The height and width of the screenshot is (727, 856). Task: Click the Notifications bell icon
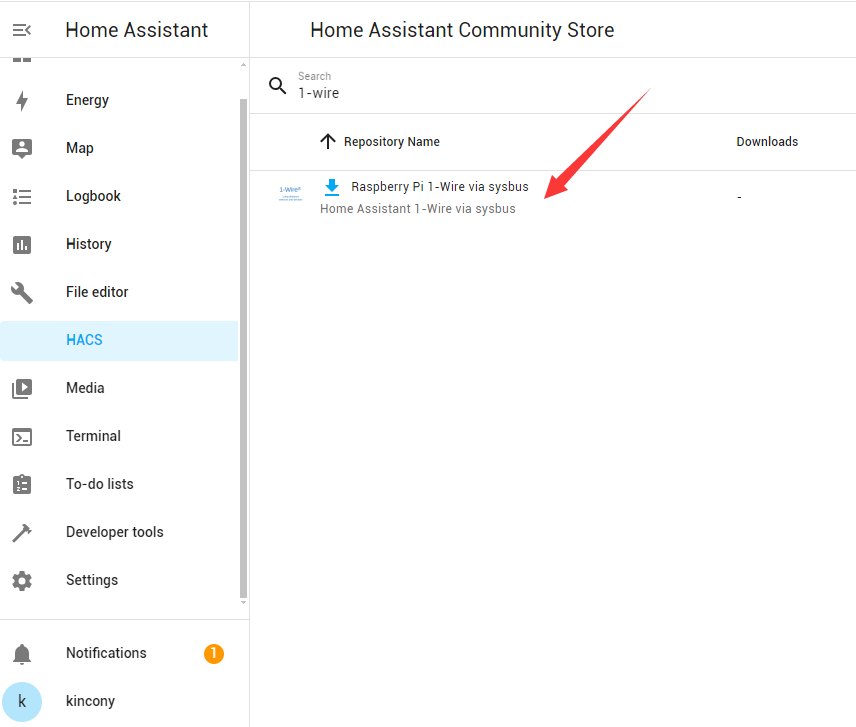coord(22,653)
